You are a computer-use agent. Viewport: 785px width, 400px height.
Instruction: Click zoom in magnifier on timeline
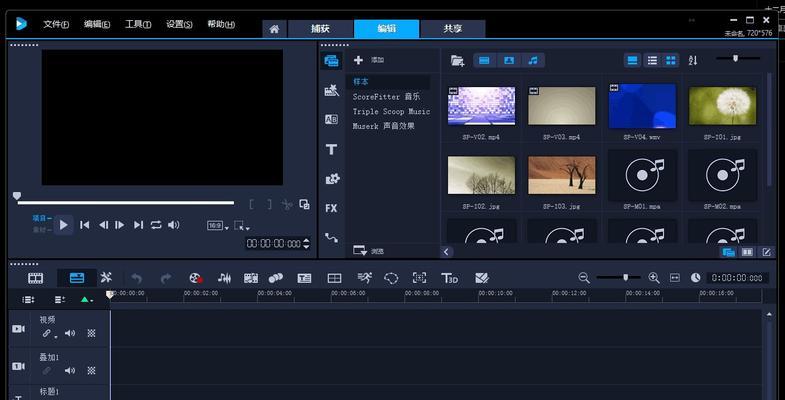[x=654, y=278]
